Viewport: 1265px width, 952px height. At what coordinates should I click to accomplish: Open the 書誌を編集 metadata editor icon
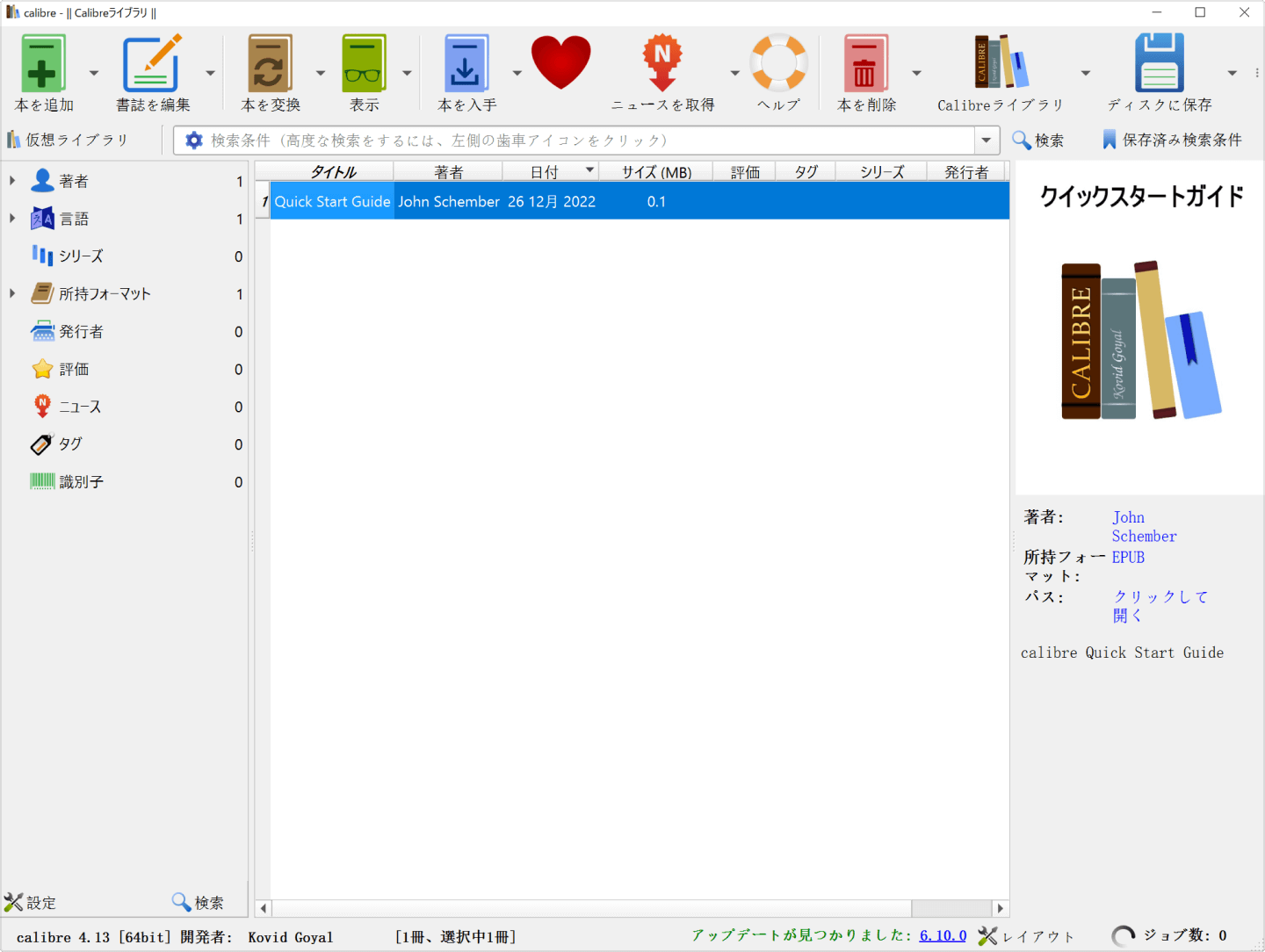152,63
